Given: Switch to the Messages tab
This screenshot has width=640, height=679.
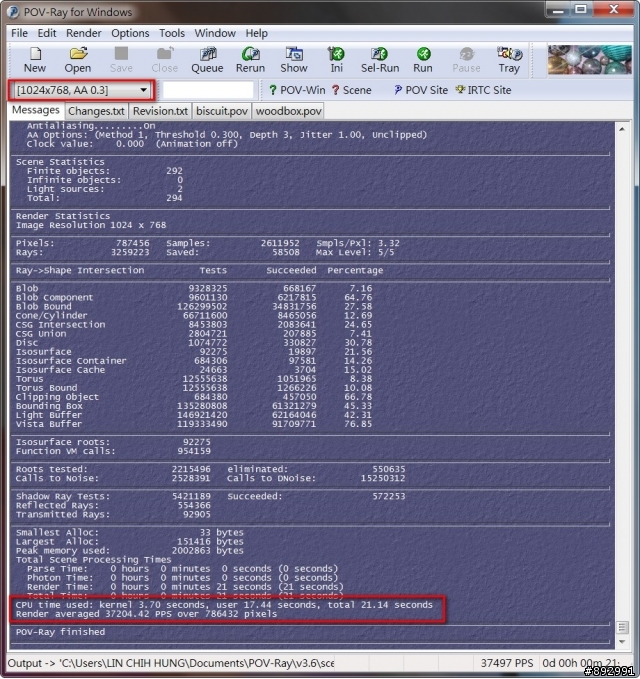Looking at the screenshot, I should click(36, 110).
